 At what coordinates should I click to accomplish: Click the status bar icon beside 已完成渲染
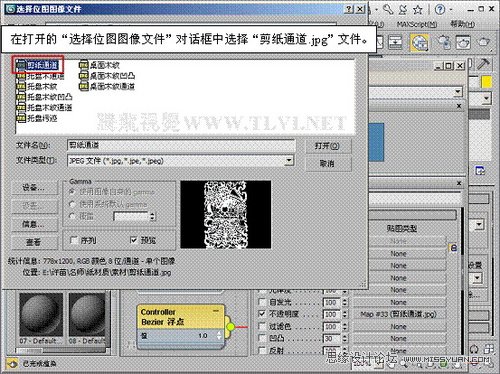(x=12, y=363)
